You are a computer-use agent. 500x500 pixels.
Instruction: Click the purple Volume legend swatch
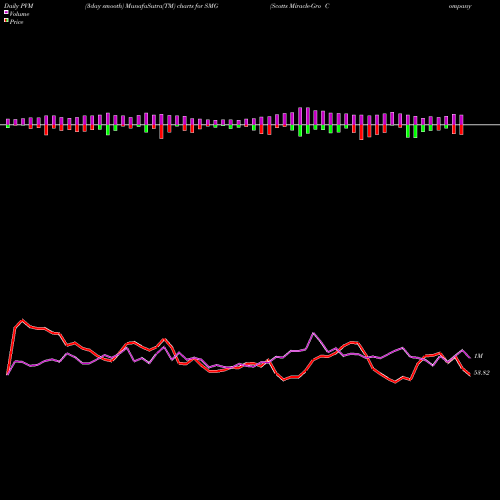tap(6, 13)
